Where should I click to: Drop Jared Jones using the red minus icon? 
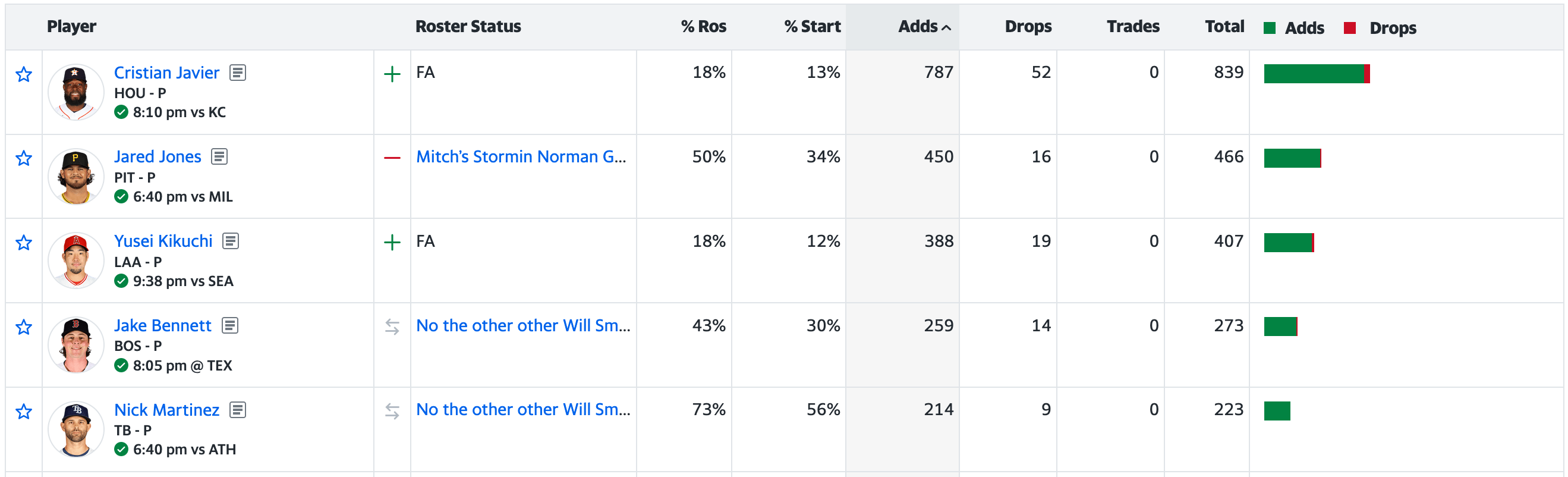coord(392,158)
